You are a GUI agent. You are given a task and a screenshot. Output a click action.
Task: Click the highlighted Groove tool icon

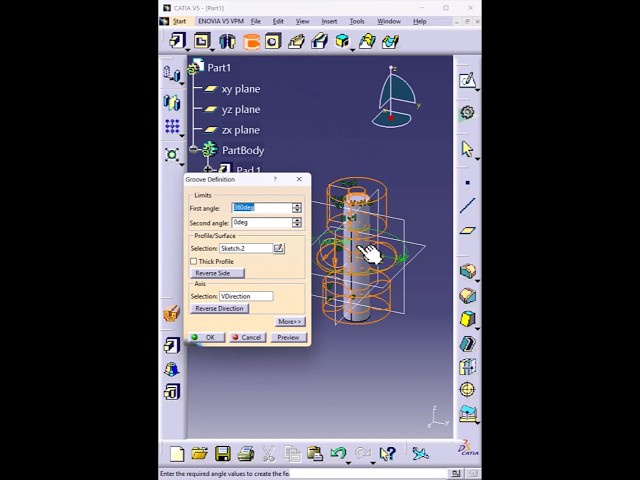click(251, 41)
